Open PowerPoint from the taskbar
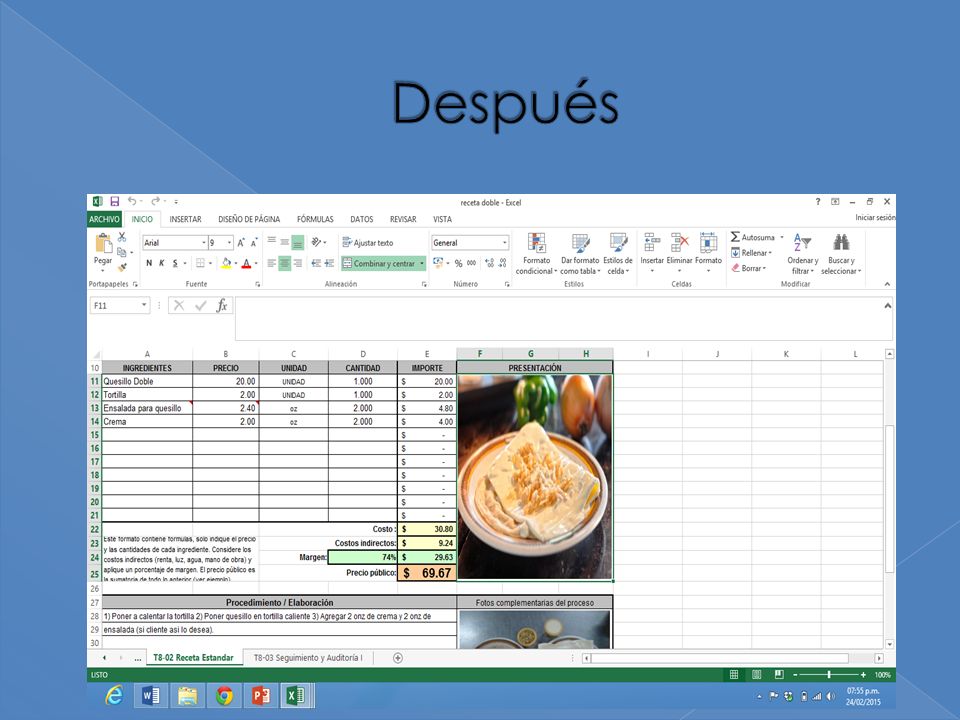The width and height of the screenshot is (960, 720). [x=261, y=696]
